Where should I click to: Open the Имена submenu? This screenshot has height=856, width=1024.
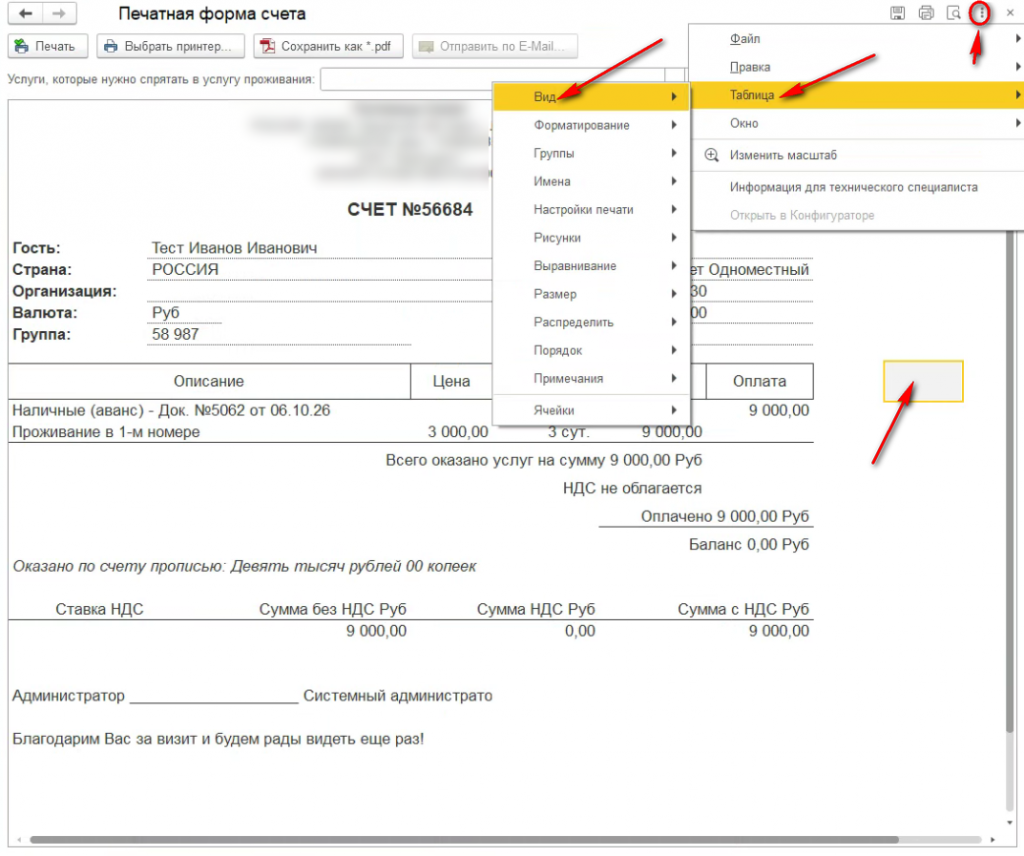(x=592, y=182)
